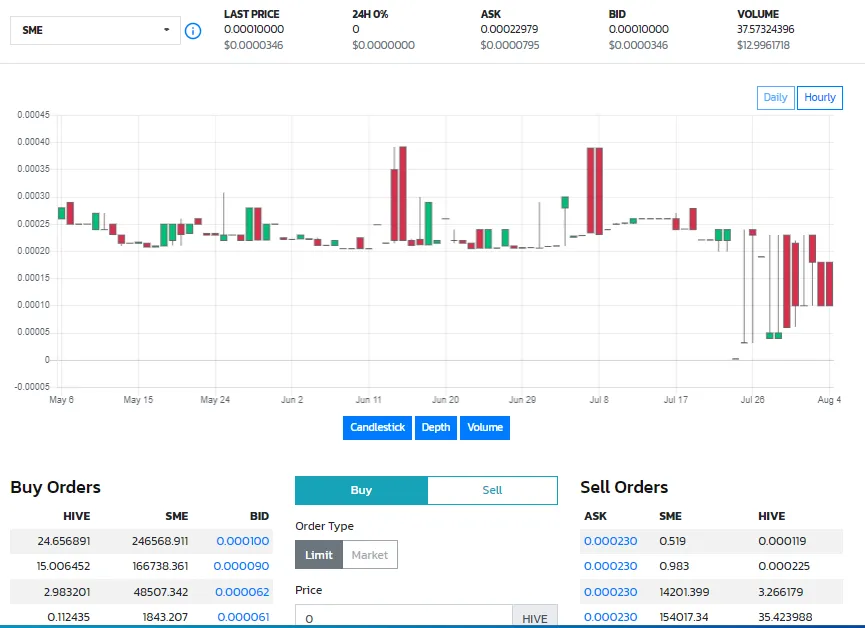Click the Buy Orders heading
The width and height of the screenshot is (865, 628).
pos(56,487)
